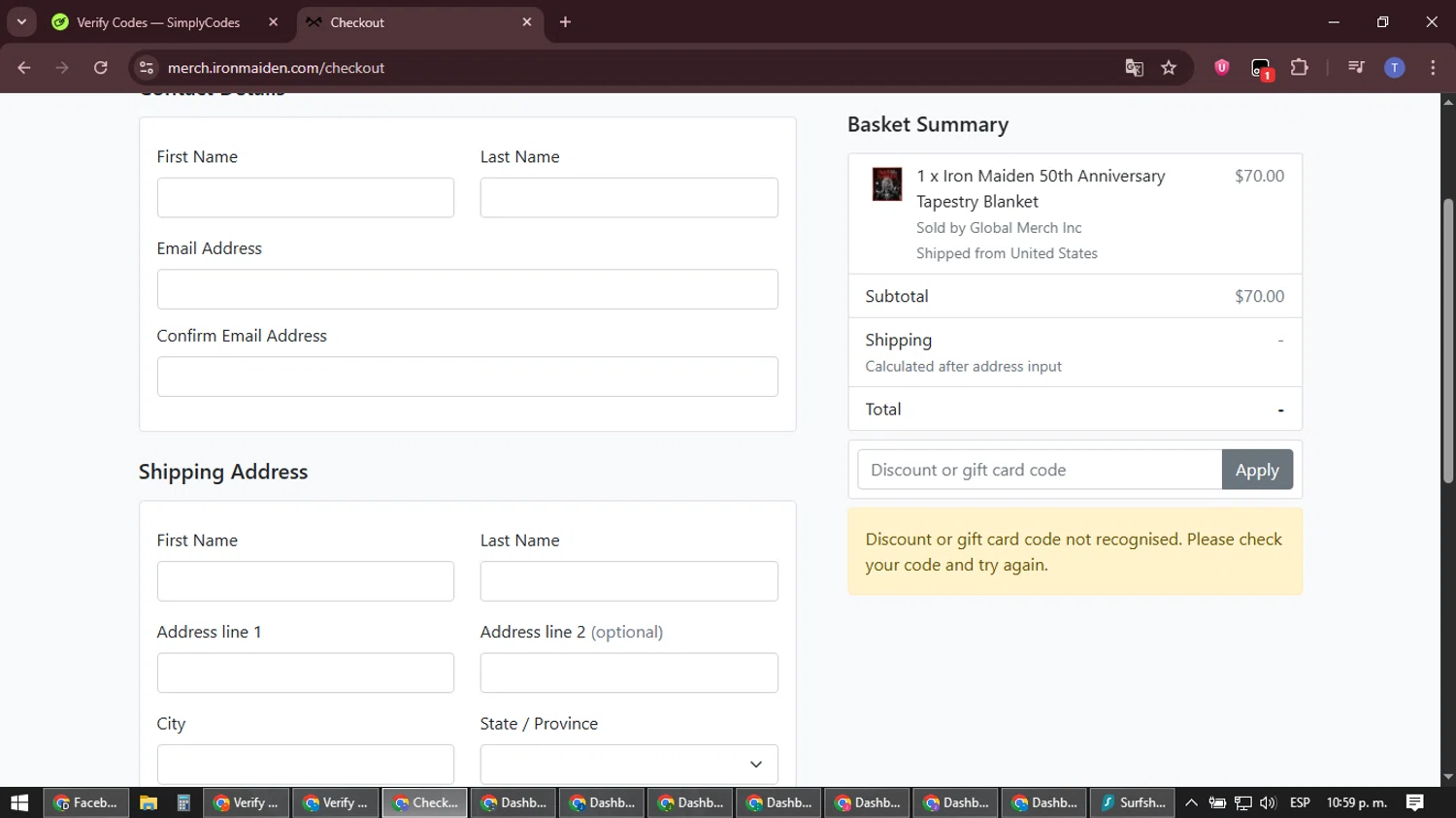Screen dimensions: 1456x818
Task: Click the battery icon in system tray
Action: (x=1217, y=802)
